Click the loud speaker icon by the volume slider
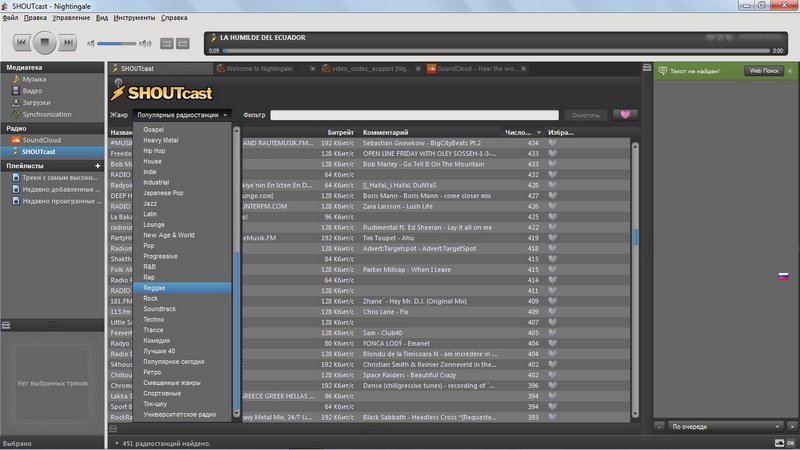800x450 pixels. [x=145, y=43]
